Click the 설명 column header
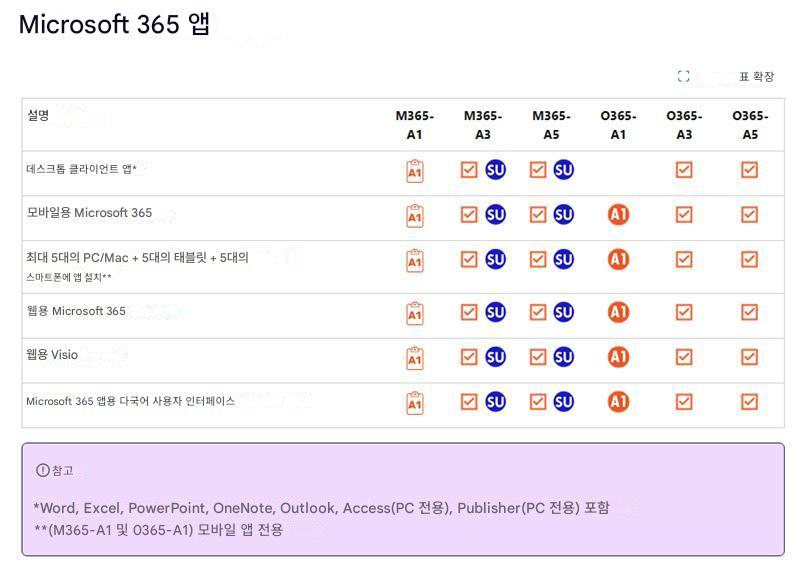 click(x=38, y=115)
